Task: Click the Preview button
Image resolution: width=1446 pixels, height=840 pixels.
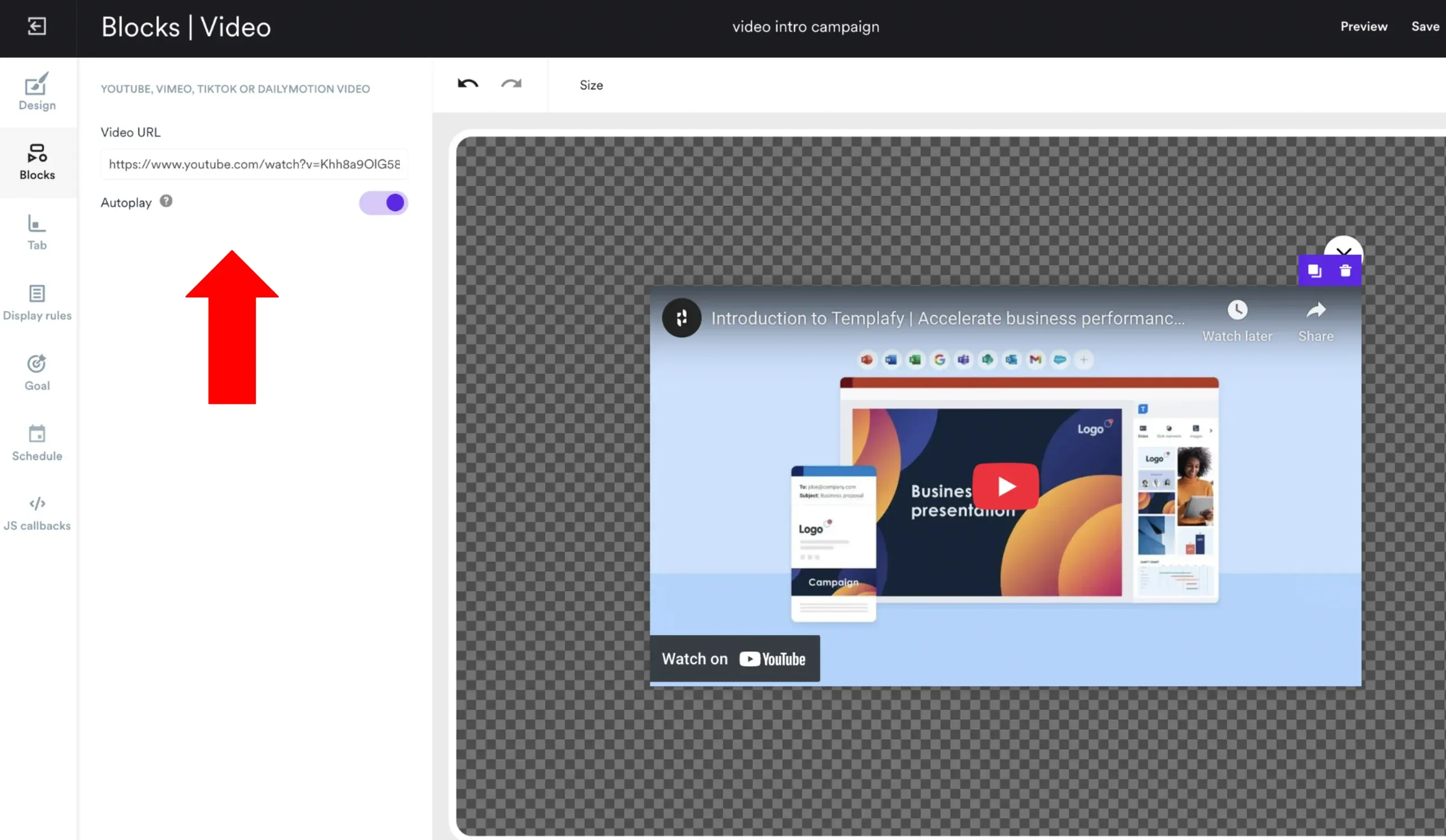Action: (1363, 27)
